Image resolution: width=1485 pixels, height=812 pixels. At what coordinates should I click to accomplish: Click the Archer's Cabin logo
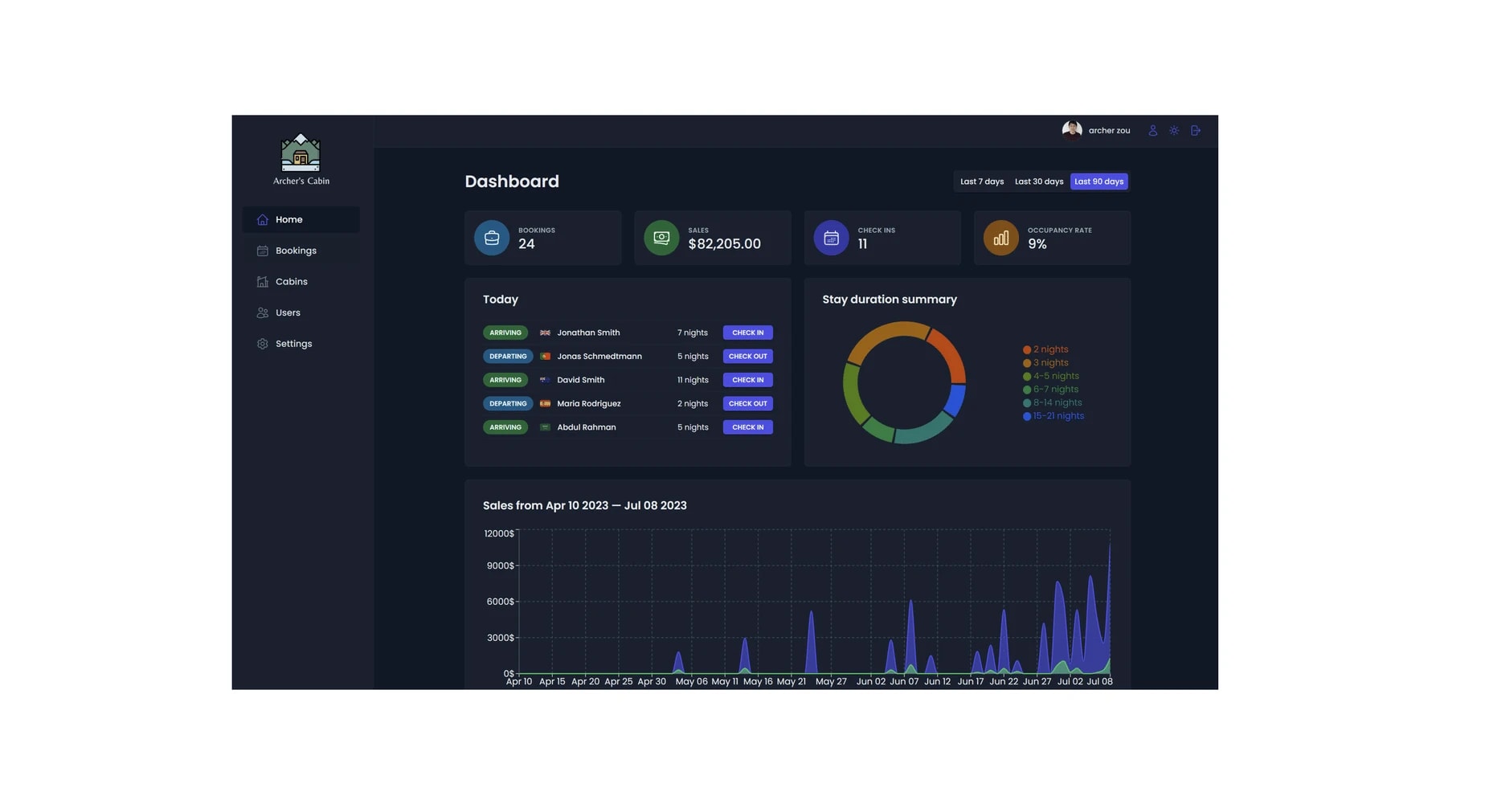click(x=301, y=159)
